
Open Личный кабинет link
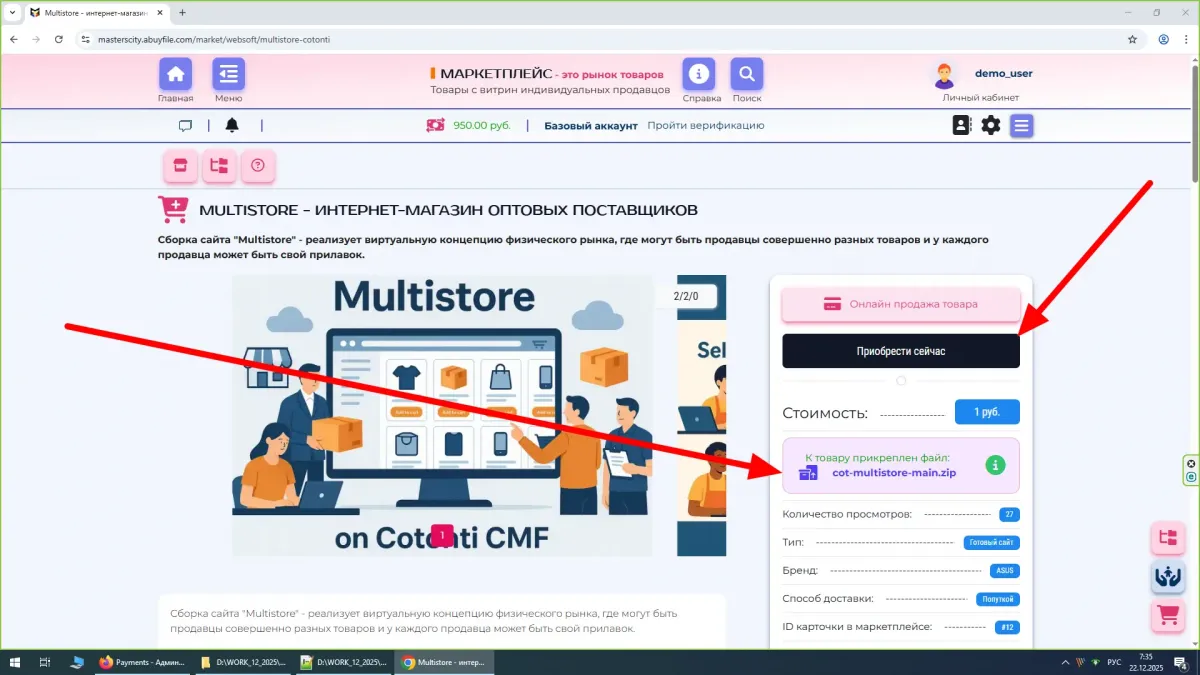pyautogui.click(x=980, y=98)
